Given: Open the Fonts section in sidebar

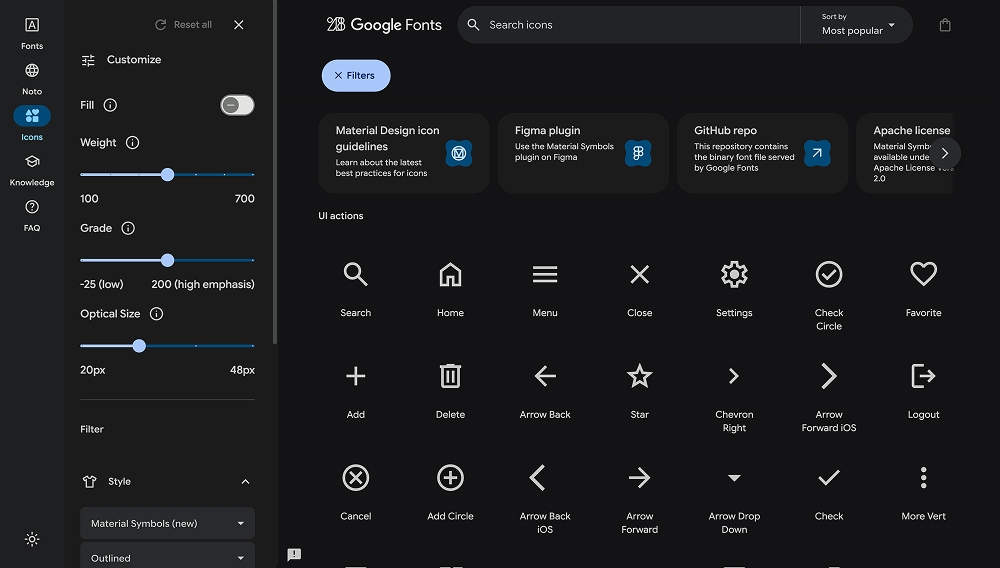Looking at the screenshot, I should coord(32,33).
